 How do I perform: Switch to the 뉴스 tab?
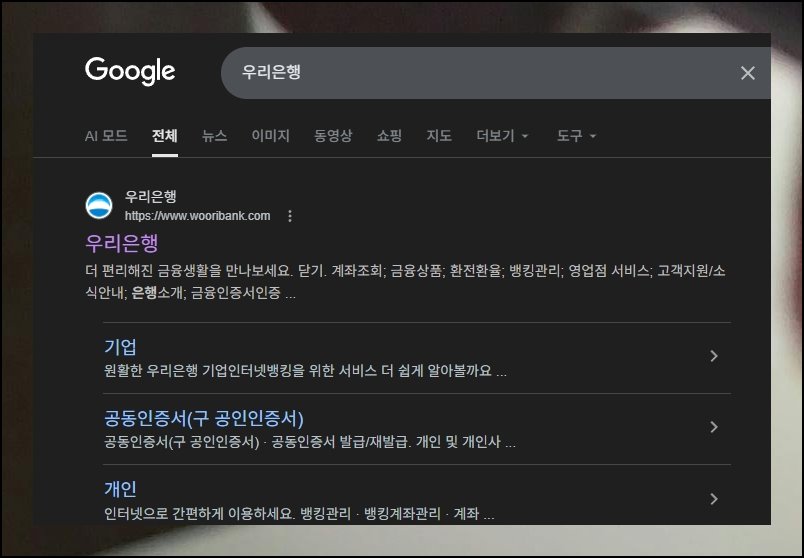pos(214,136)
